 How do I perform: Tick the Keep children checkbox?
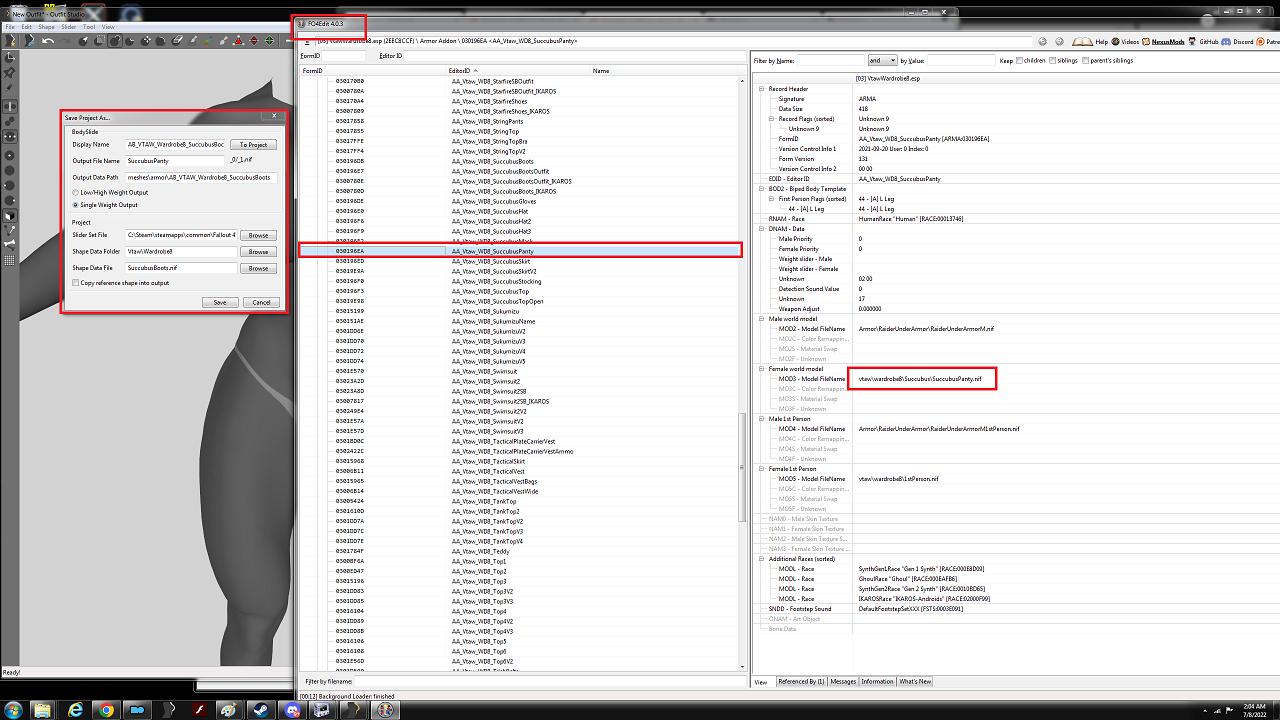coord(1019,61)
